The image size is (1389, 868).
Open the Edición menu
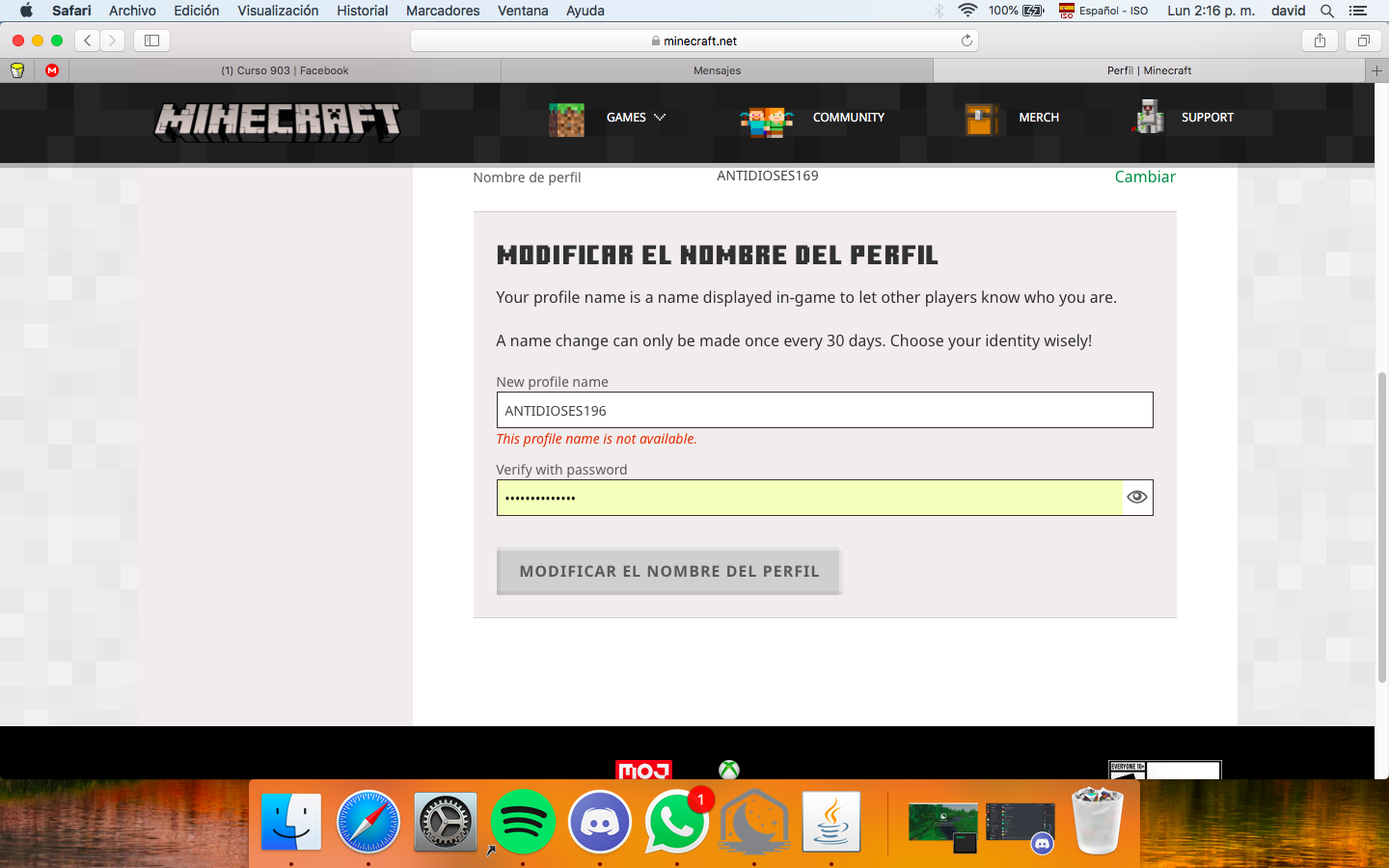coord(197,11)
